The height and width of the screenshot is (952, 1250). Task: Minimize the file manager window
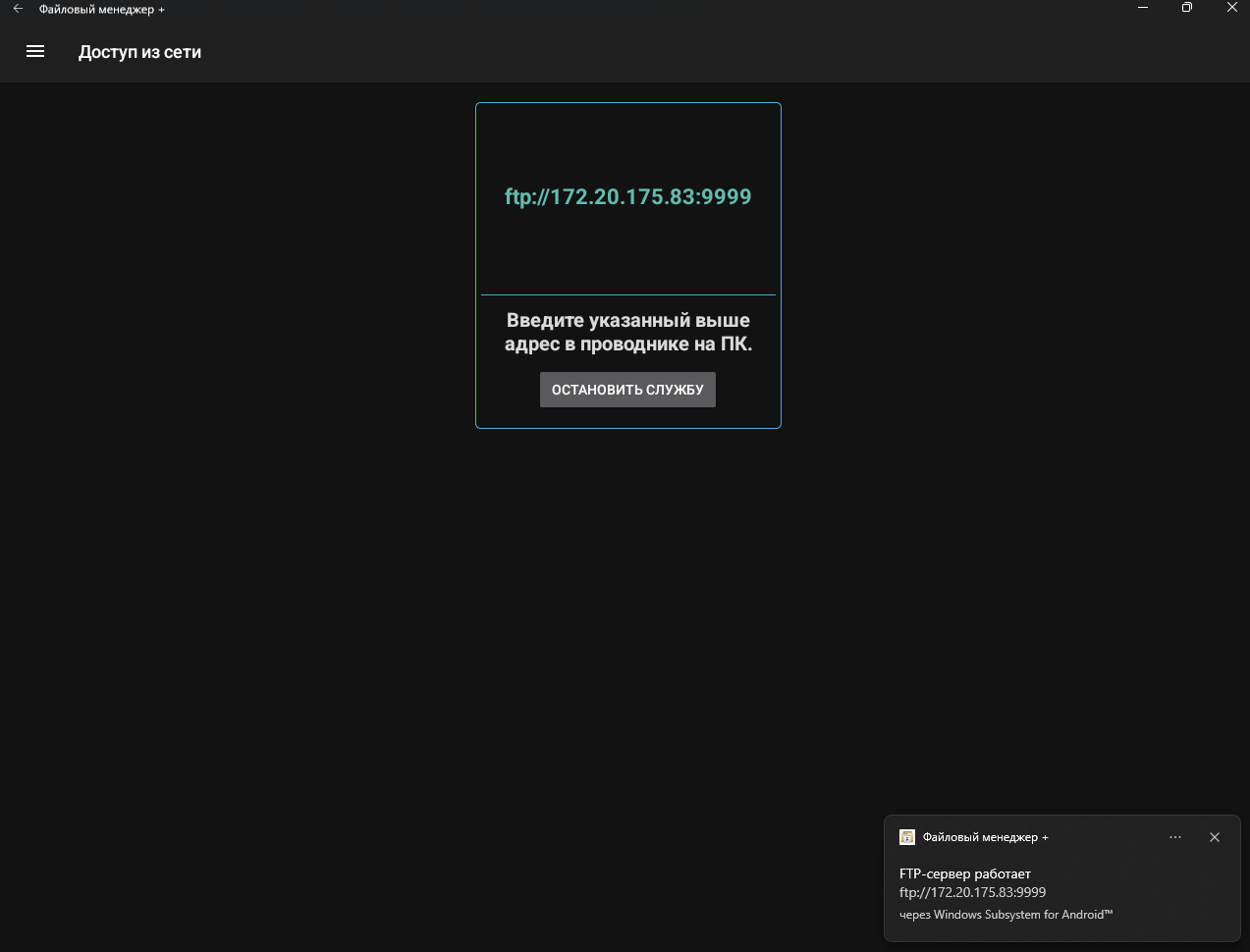[1143, 8]
